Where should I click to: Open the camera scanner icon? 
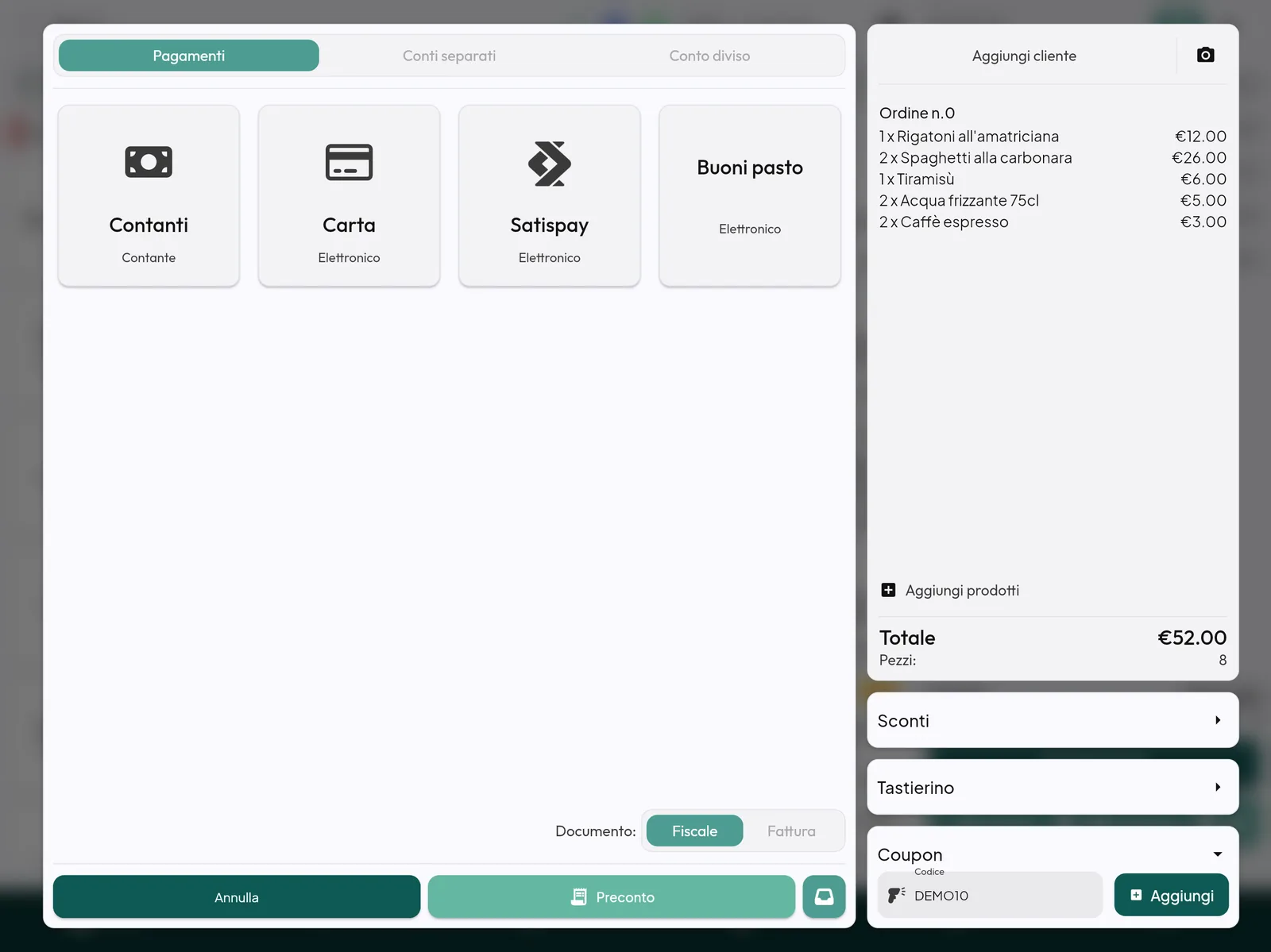(1205, 55)
